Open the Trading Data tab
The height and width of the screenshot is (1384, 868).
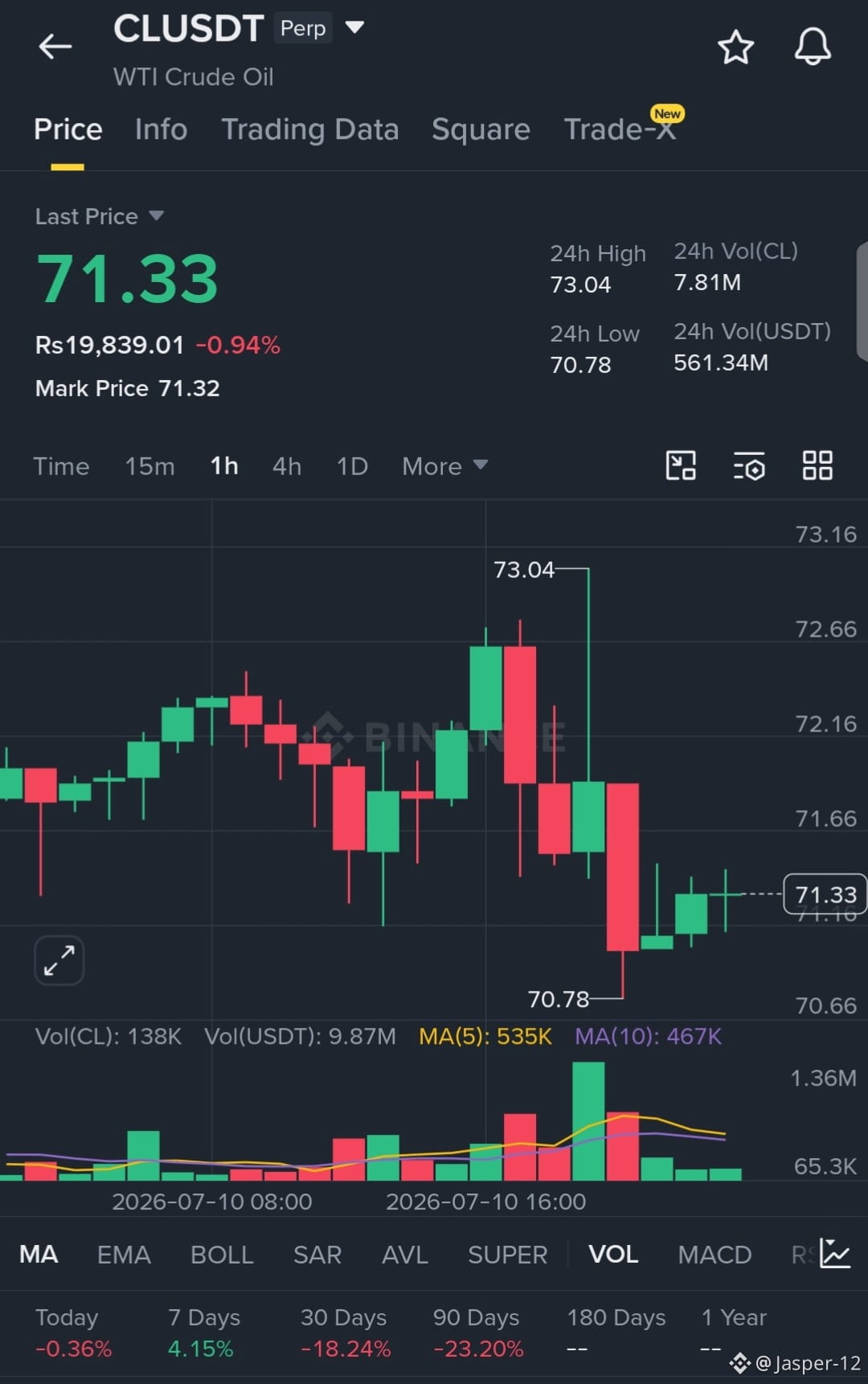[x=309, y=129]
